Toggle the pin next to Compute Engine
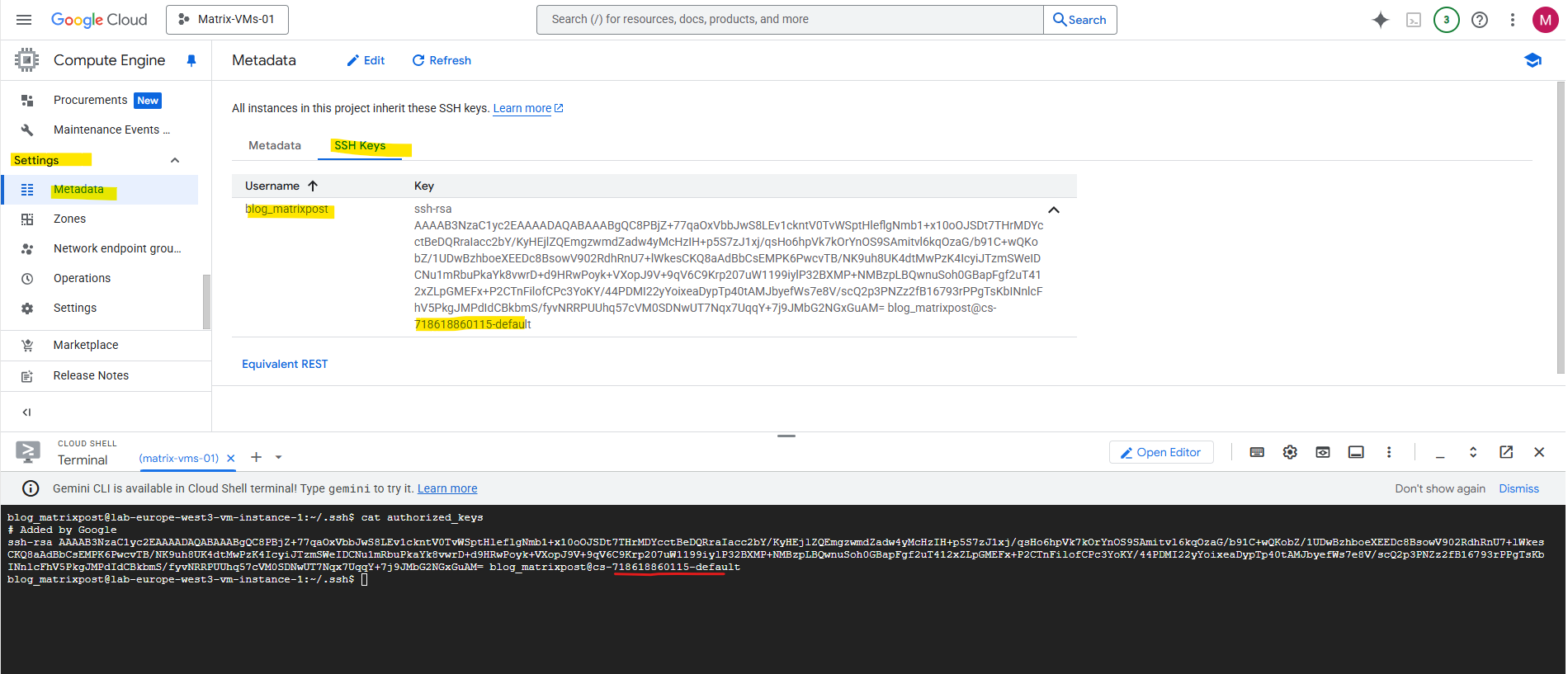Image resolution: width=1568 pixels, height=674 pixels. (x=191, y=60)
